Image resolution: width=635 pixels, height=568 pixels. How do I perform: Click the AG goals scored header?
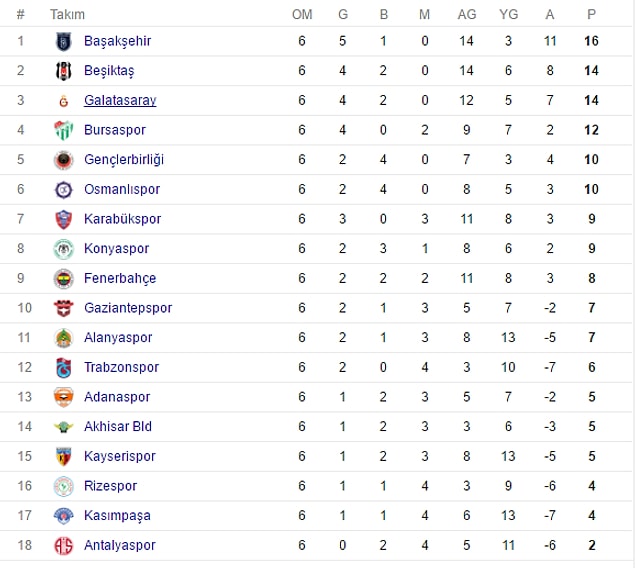(x=467, y=15)
